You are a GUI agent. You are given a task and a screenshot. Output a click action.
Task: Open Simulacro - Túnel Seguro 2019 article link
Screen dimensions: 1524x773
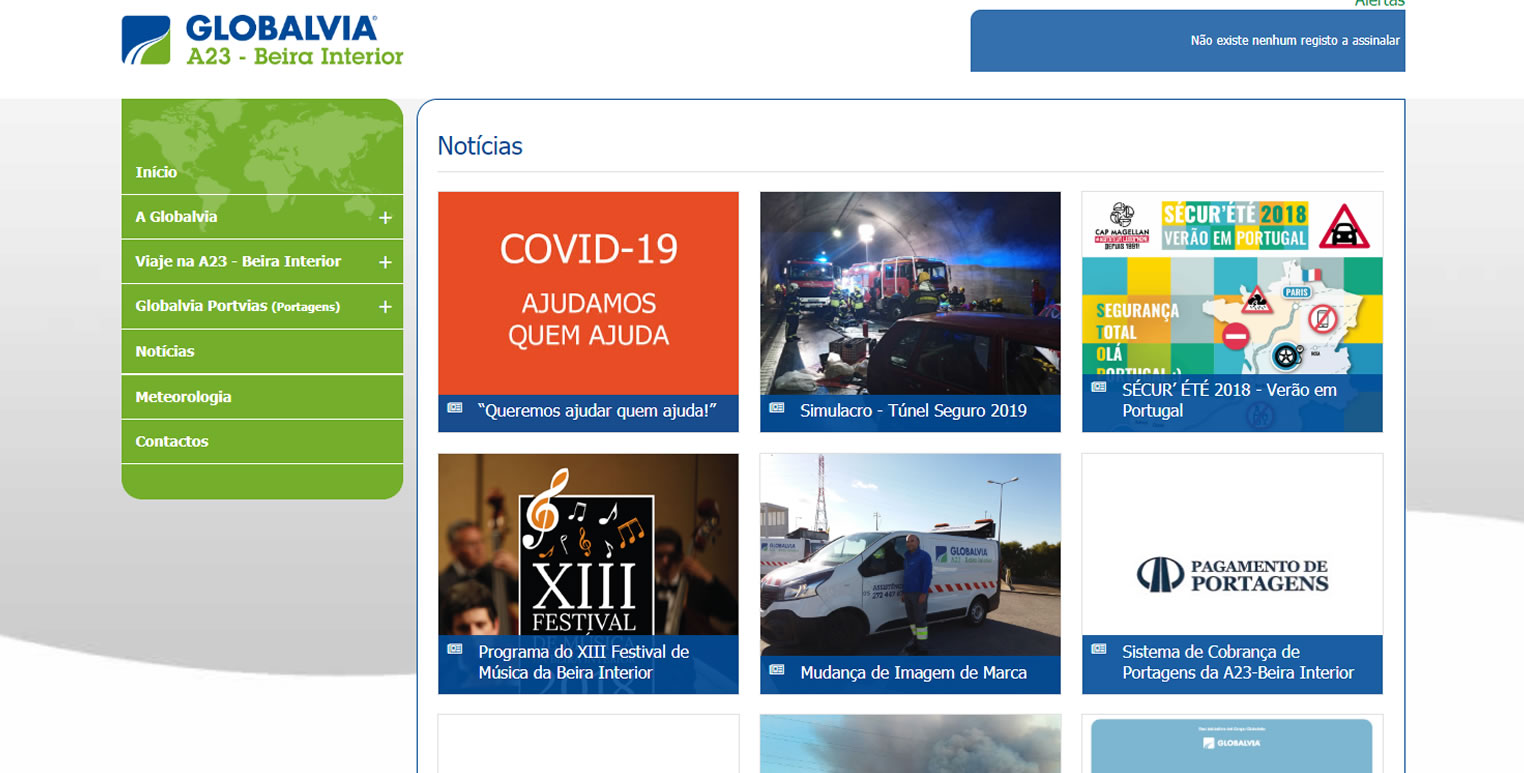(x=913, y=410)
